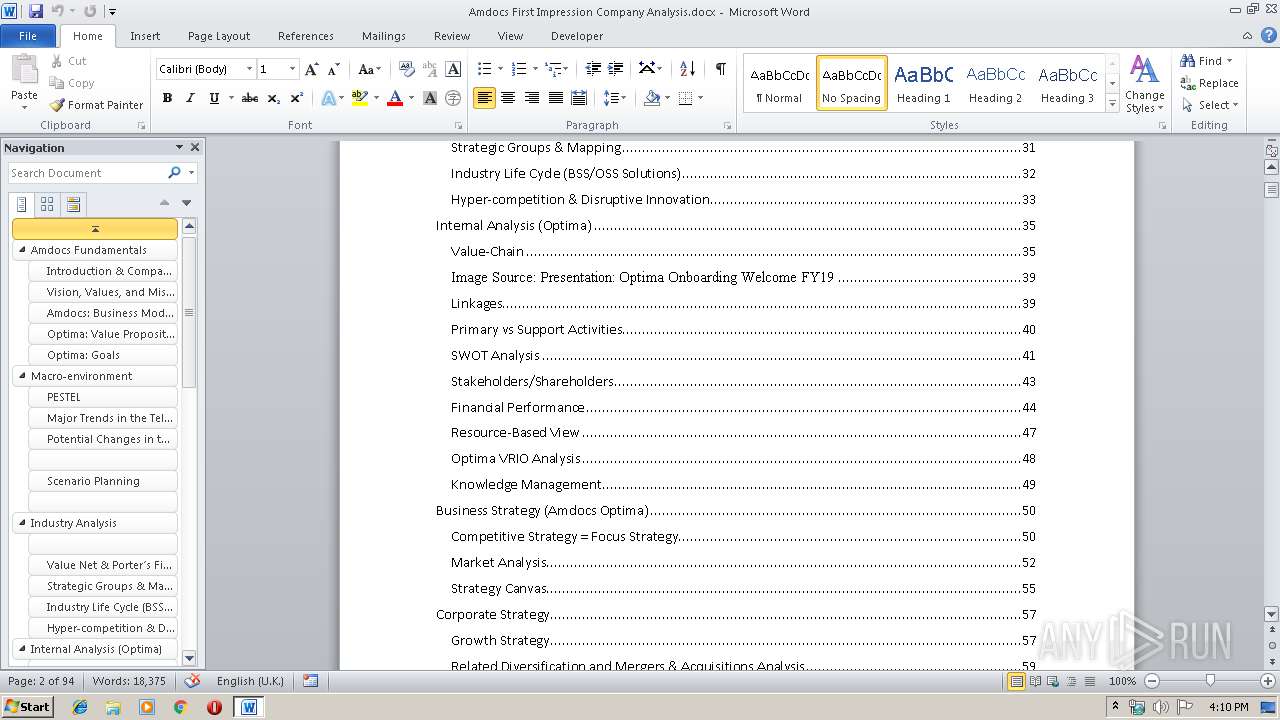Apply the Heading 1 style
Image resolution: width=1280 pixels, height=720 pixels.
pos(923,82)
